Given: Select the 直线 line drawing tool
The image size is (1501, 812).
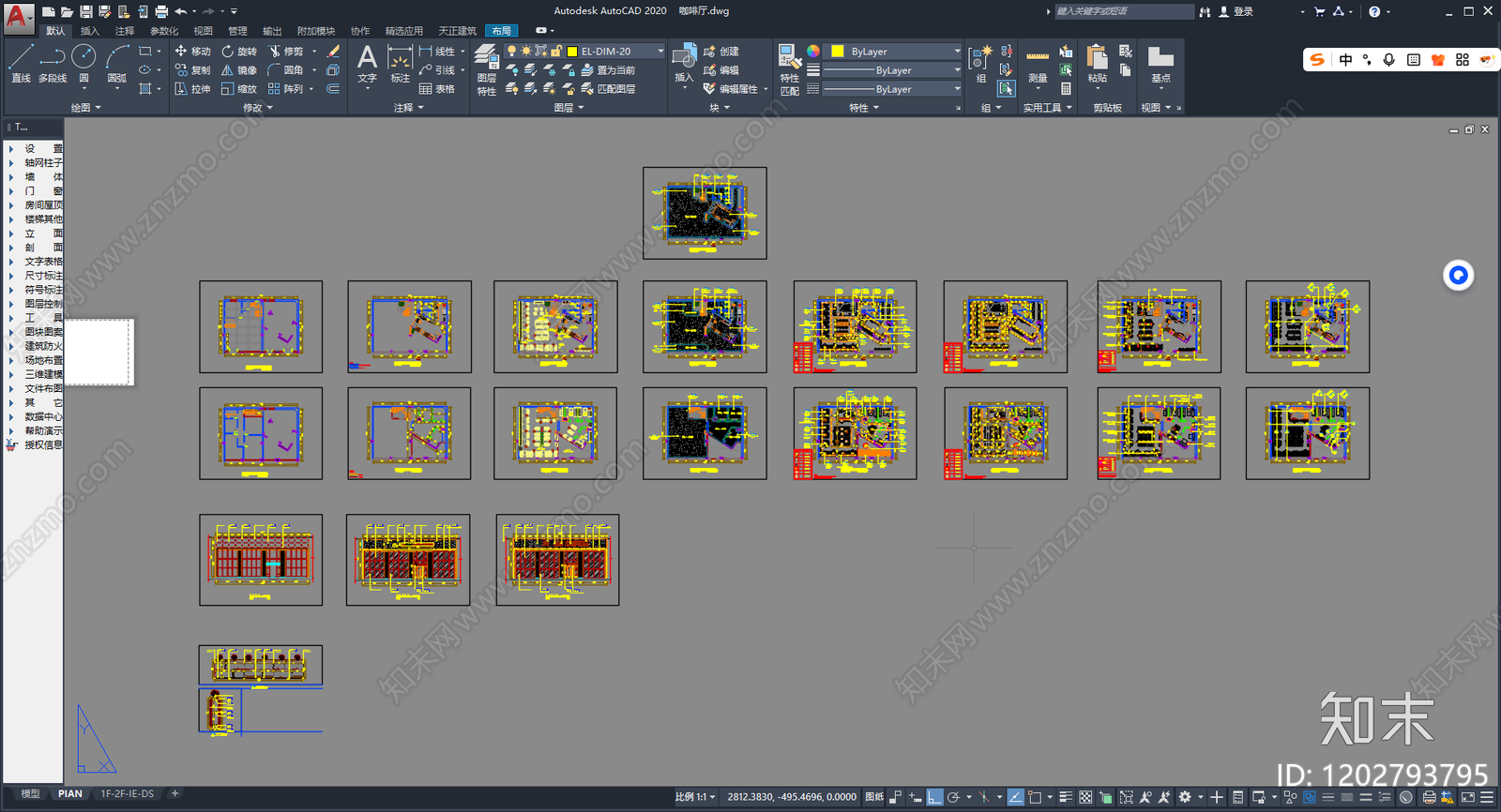Looking at the screenshot, I should [21, 64].
